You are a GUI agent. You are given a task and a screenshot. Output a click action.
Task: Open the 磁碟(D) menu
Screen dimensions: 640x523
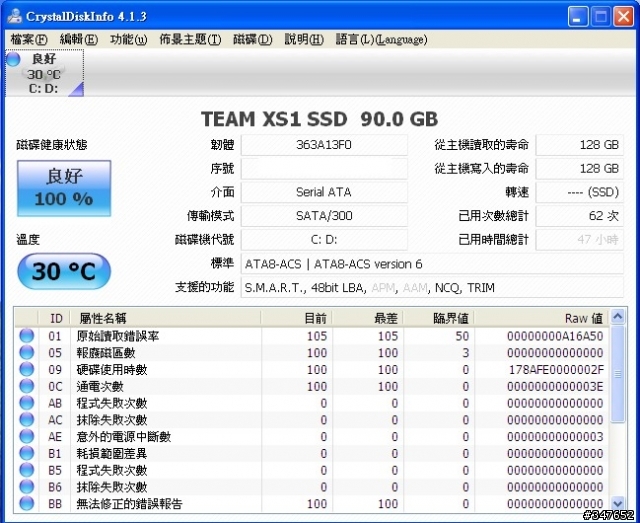point(253,39)
